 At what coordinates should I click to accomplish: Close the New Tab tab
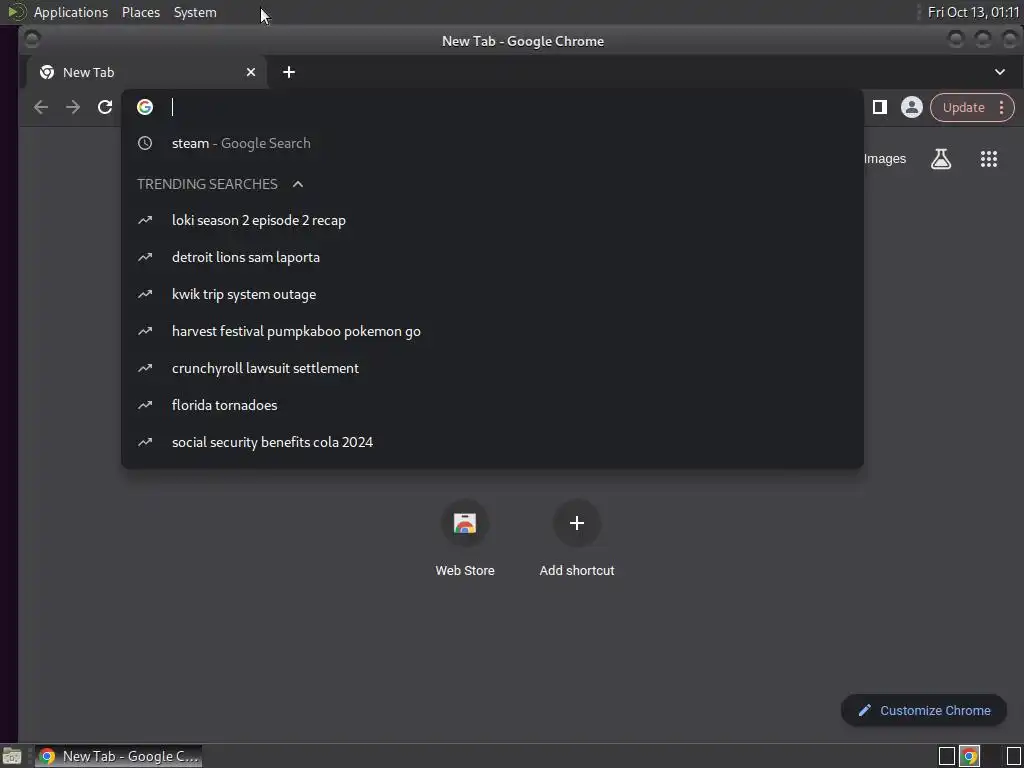[251, 72]
